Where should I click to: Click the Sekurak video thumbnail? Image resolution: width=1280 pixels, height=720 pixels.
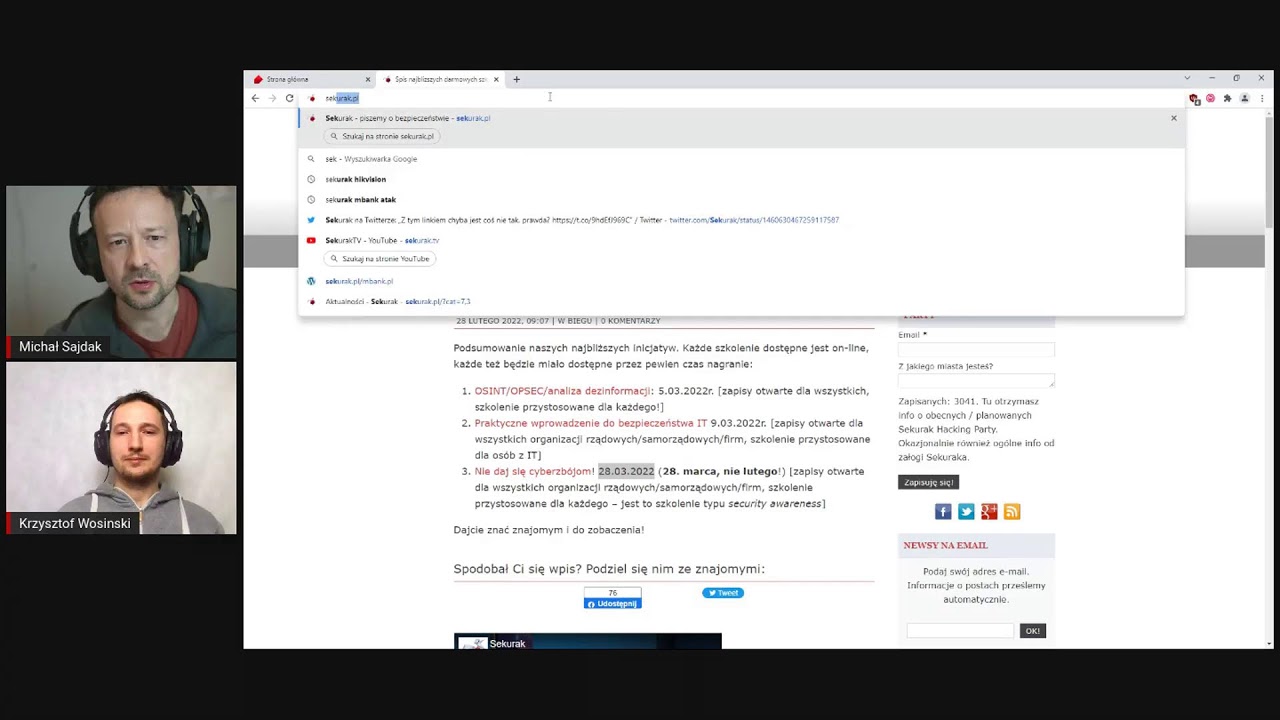588,641
